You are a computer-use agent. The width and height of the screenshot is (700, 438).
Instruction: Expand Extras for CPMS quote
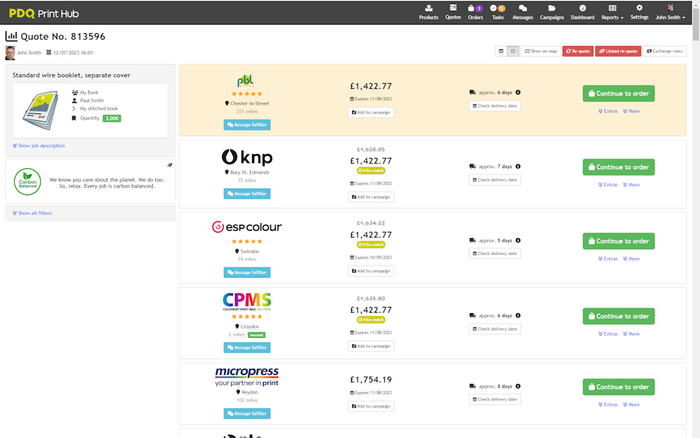coord(608,334)
